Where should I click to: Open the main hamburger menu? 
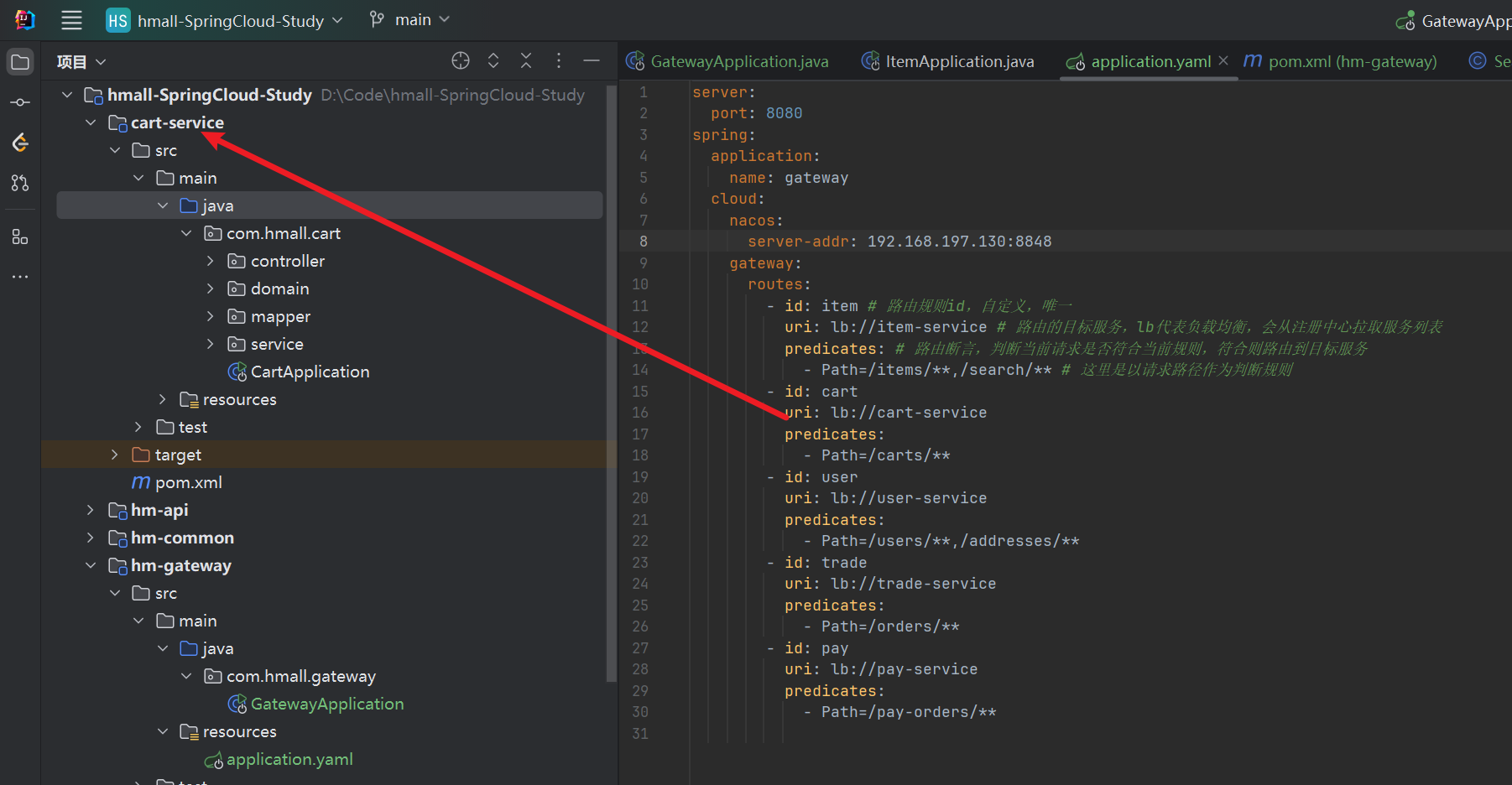[x=71, y=20]
